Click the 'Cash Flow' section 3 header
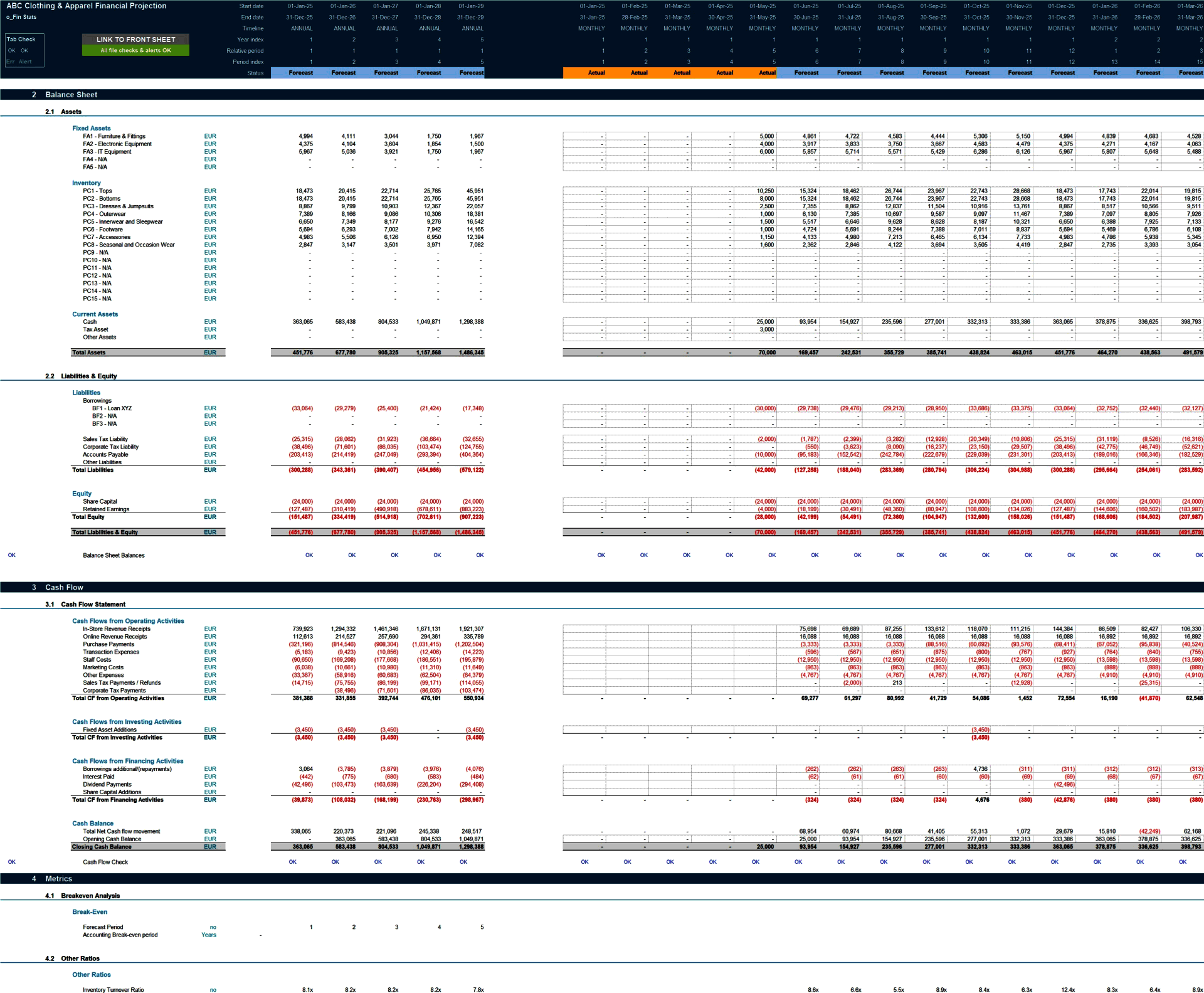The height and width of the screenshot is (993, 1204). click(x=64, y=588)
